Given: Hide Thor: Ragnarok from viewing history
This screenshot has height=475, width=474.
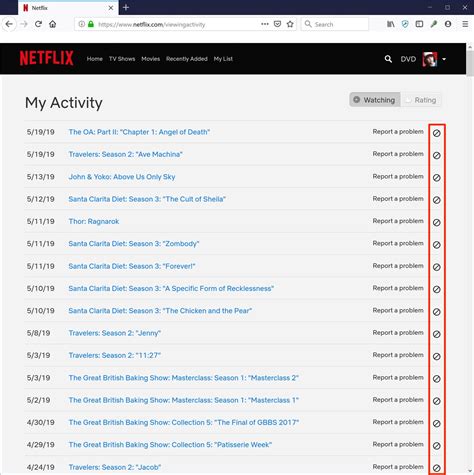Looking at the screenshot, I should click(x=436, y=222).
